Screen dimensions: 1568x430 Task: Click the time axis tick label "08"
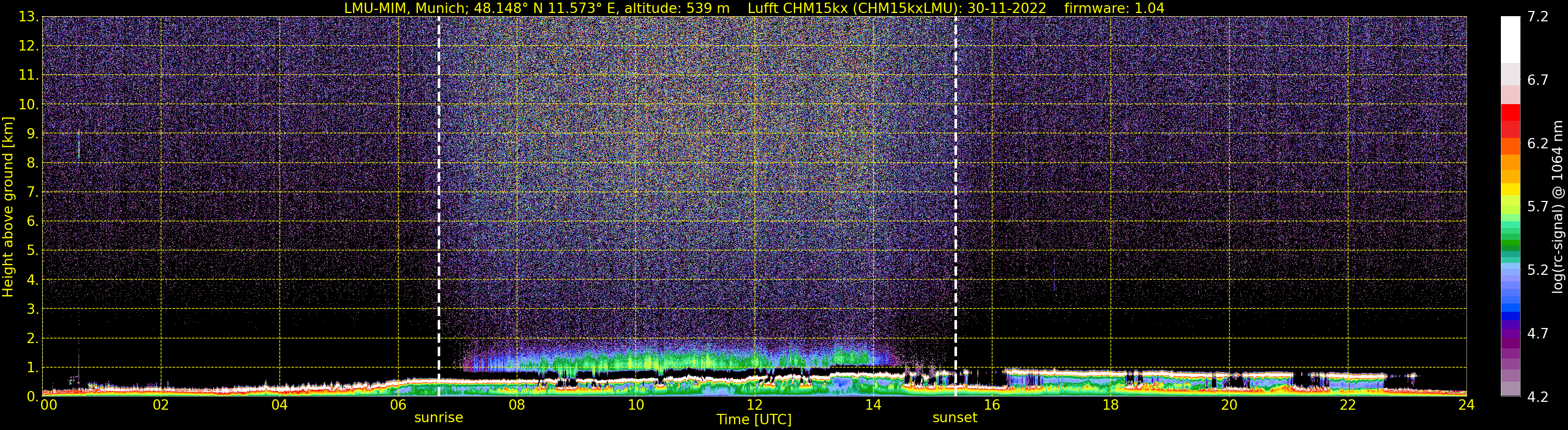coord(517,405)
